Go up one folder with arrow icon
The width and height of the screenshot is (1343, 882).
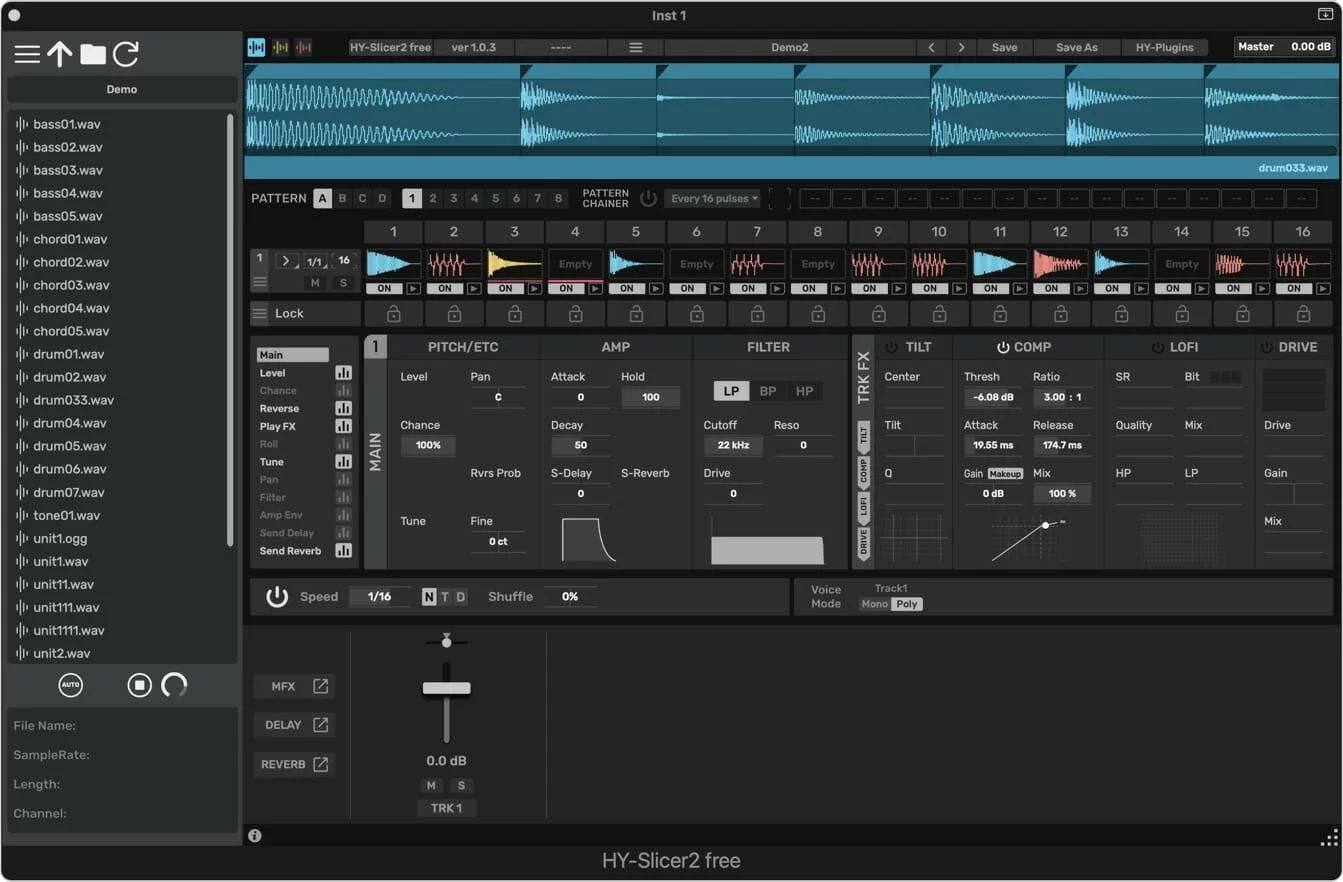(x=60, y=54)
